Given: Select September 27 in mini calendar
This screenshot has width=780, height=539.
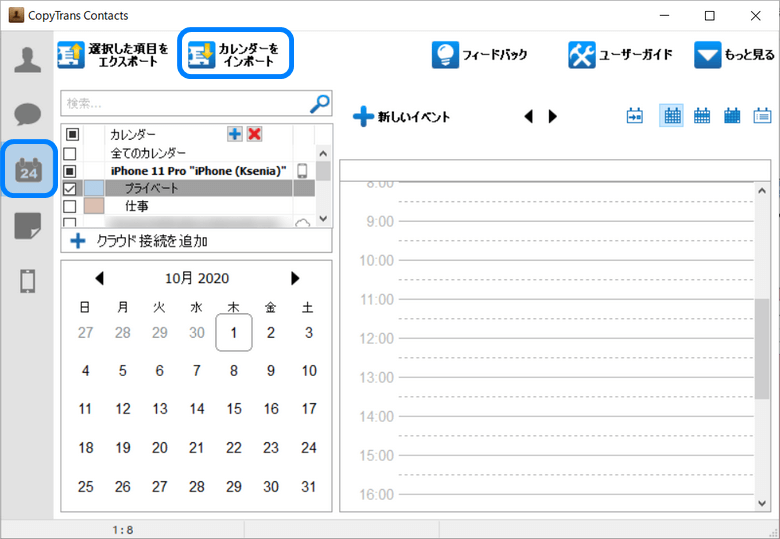Looking at the screenshot, I should click(x=86, y=333).
